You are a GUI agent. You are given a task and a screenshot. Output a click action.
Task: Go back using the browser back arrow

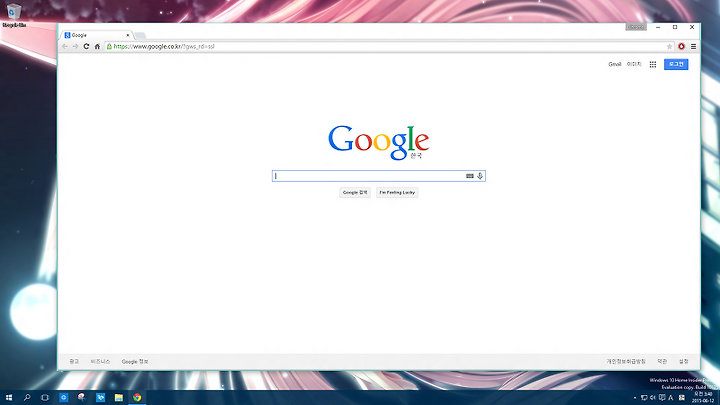65,46
